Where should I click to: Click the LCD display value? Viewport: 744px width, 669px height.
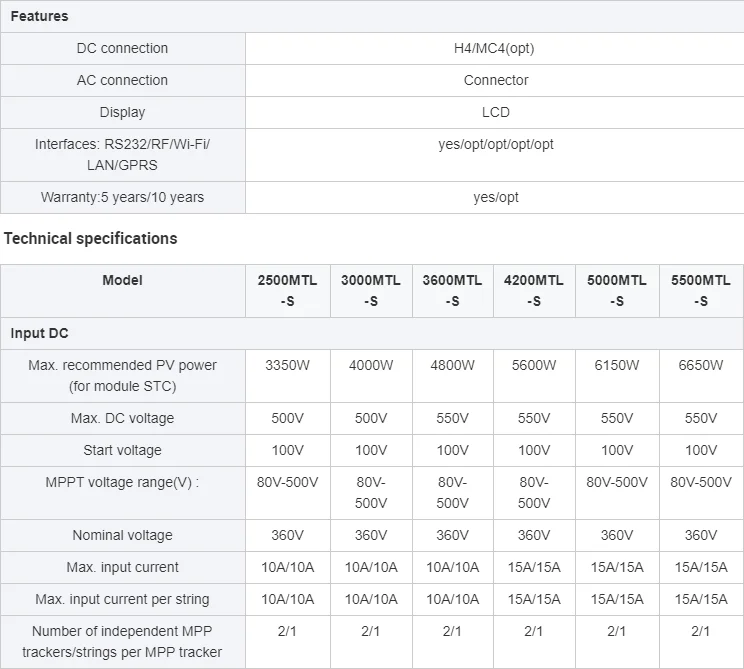[495, 112]
